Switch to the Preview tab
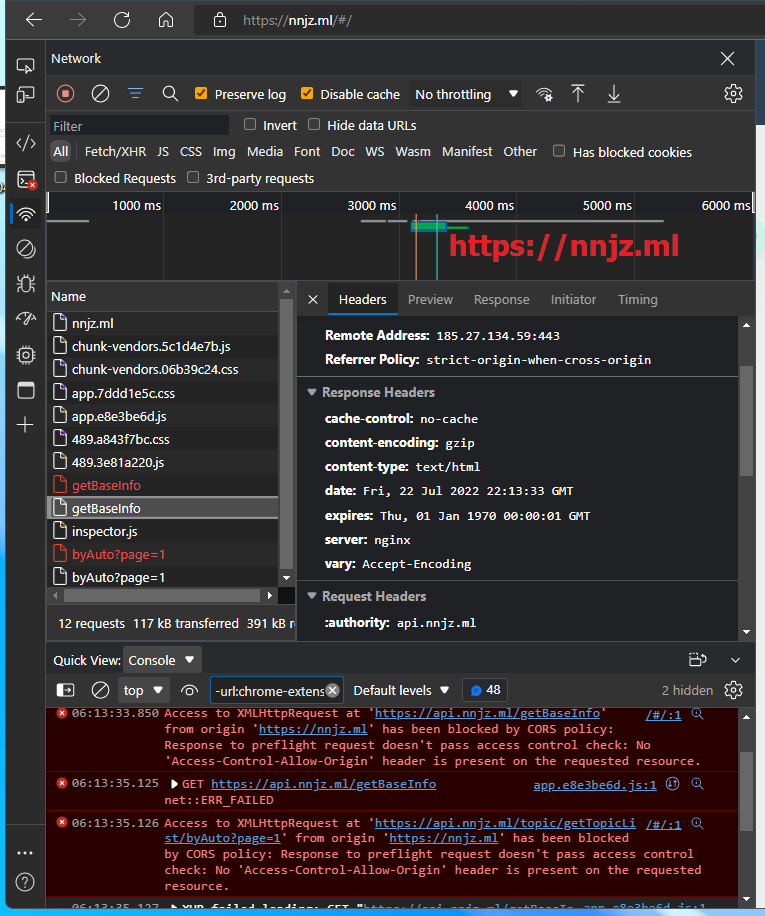Image resolution: width=765 pixels, height=916 pixels. coord(430,299)
